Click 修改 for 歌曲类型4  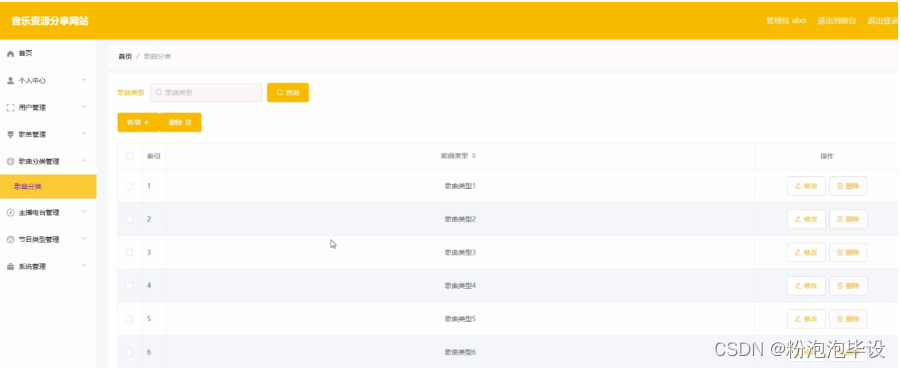coord(806,285)
